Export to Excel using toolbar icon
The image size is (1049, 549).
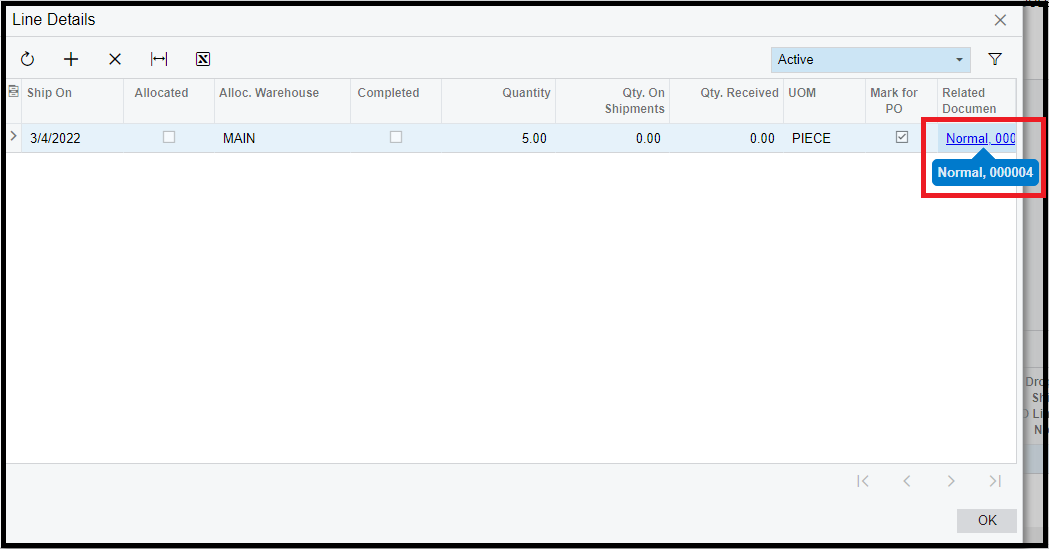[x=203, y=60]
